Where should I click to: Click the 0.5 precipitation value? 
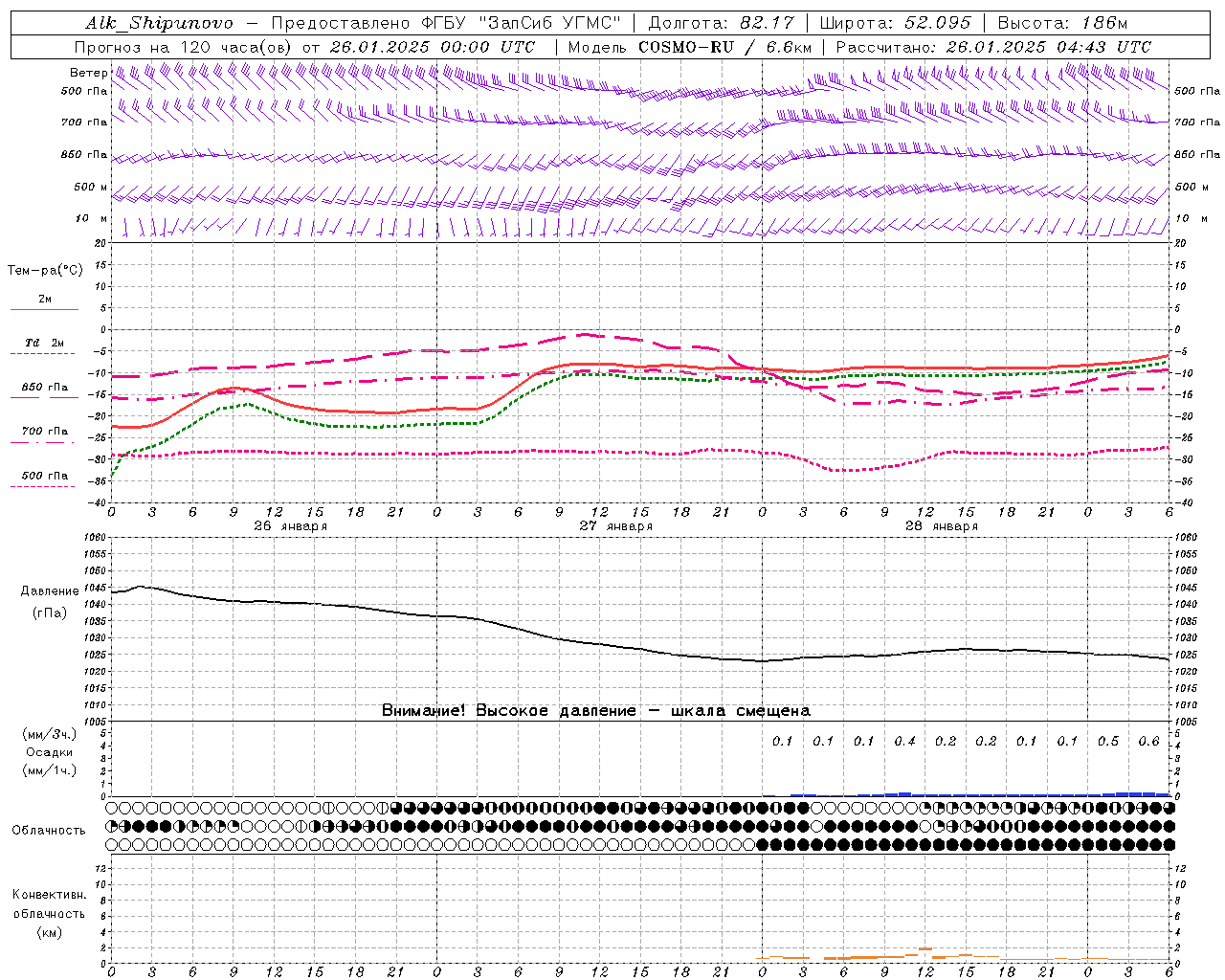(1108, 742)
